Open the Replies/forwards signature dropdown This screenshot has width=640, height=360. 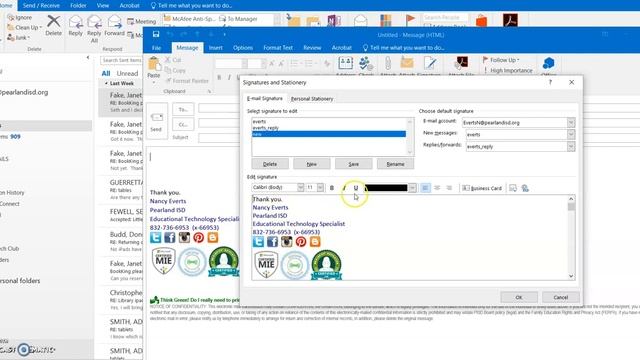coord(571,146)
